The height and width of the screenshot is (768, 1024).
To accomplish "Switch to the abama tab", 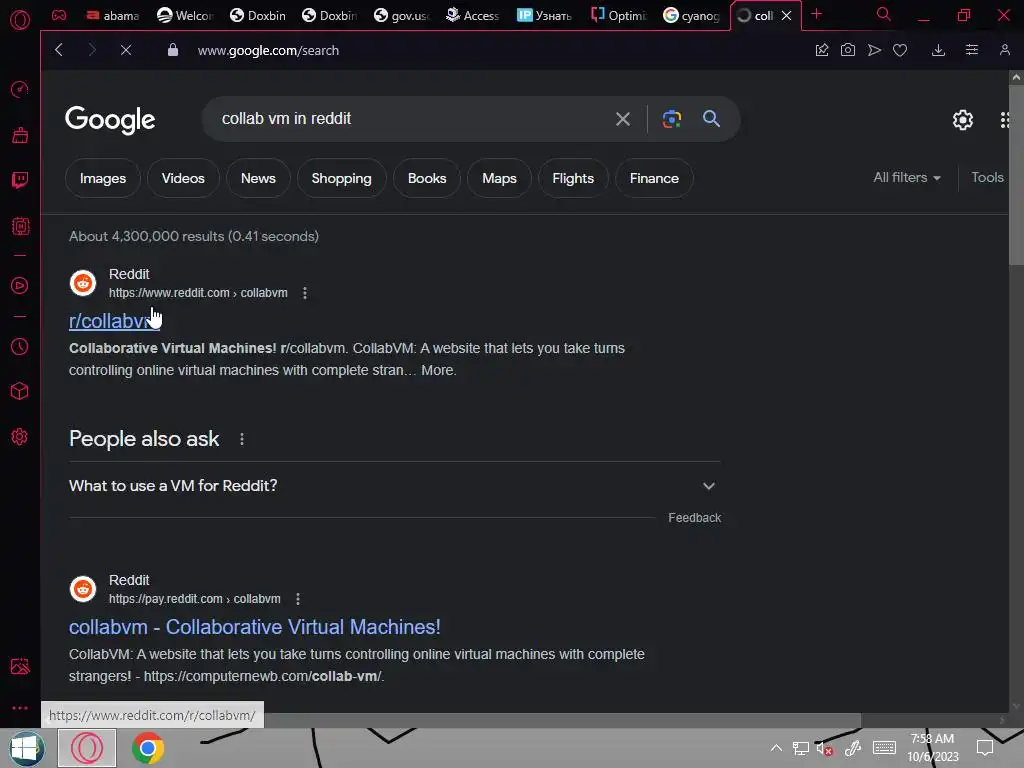I will (112, 16).
